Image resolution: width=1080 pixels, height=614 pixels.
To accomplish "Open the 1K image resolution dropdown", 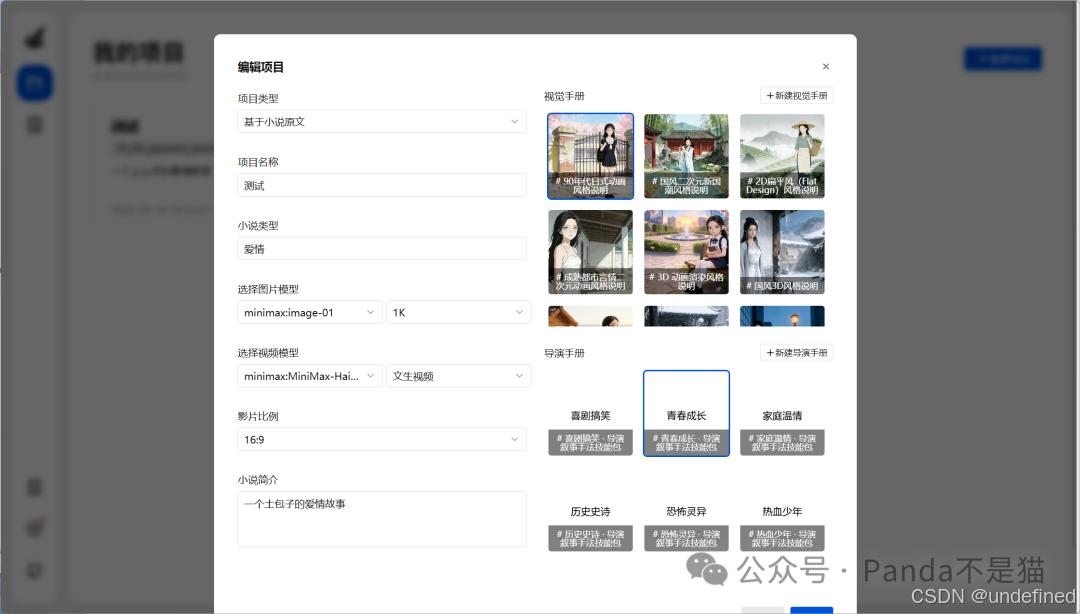I will point(459,312).
